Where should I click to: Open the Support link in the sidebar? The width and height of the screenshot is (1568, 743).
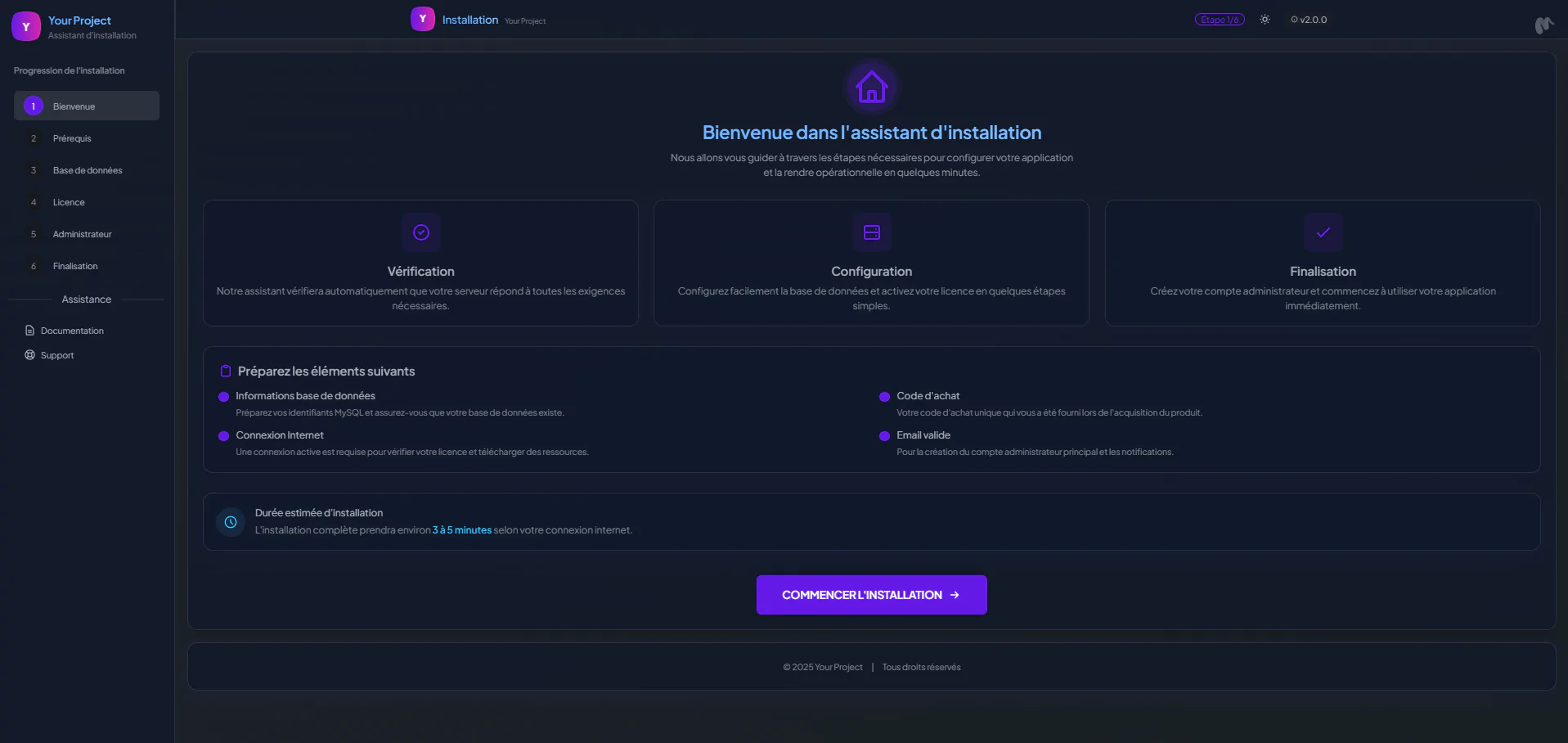coord(56,355)
